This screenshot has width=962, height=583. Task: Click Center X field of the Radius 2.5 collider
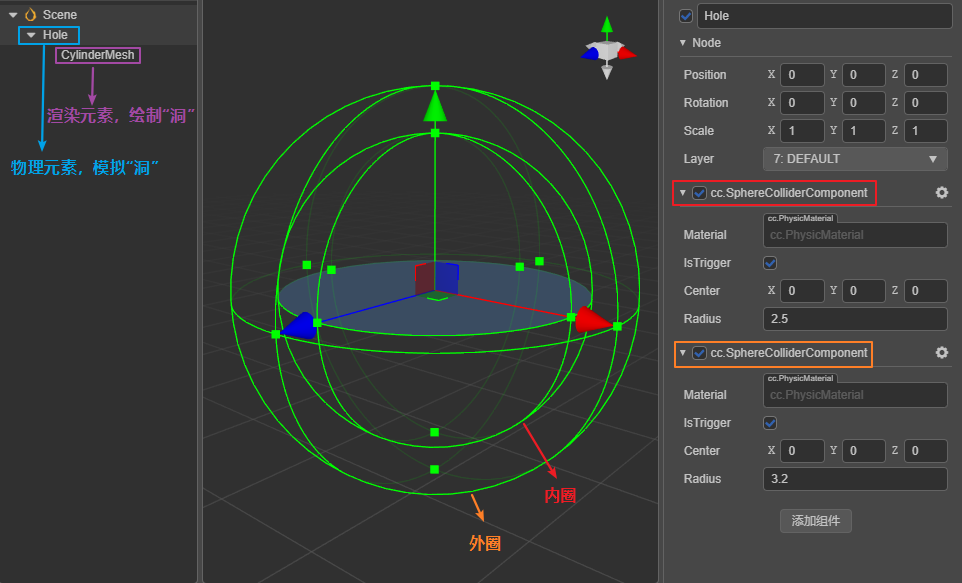point(802,291)
